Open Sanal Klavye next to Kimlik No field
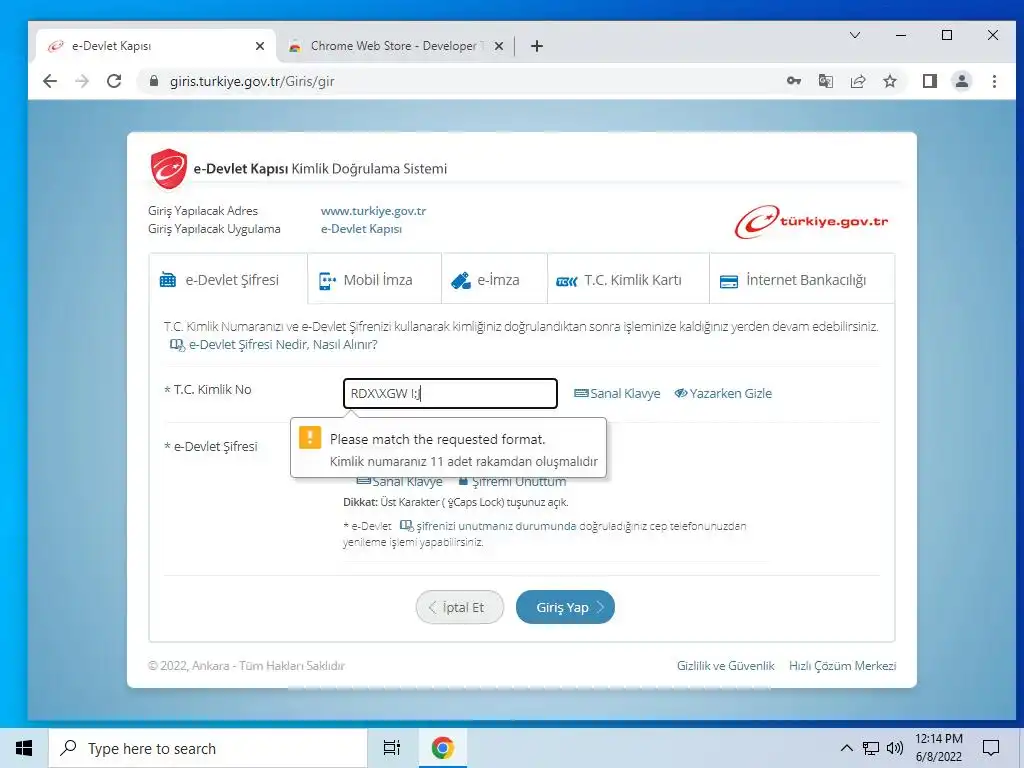 coord(617,393)
